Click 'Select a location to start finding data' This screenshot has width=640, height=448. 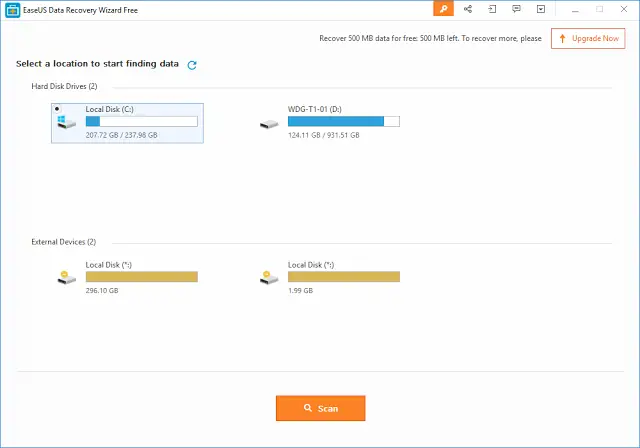click(x=97, y=64)
